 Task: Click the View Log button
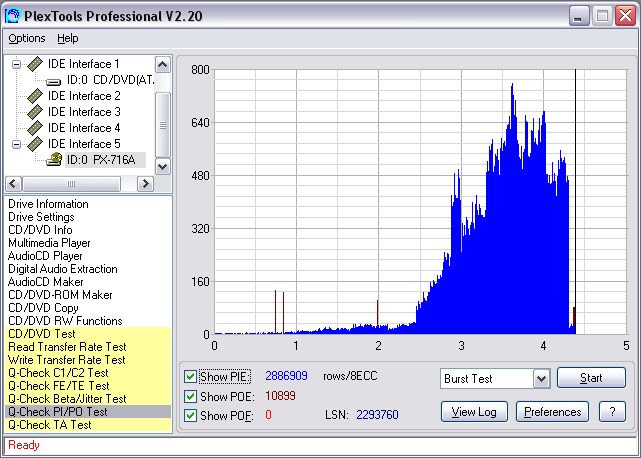[474, 412]
